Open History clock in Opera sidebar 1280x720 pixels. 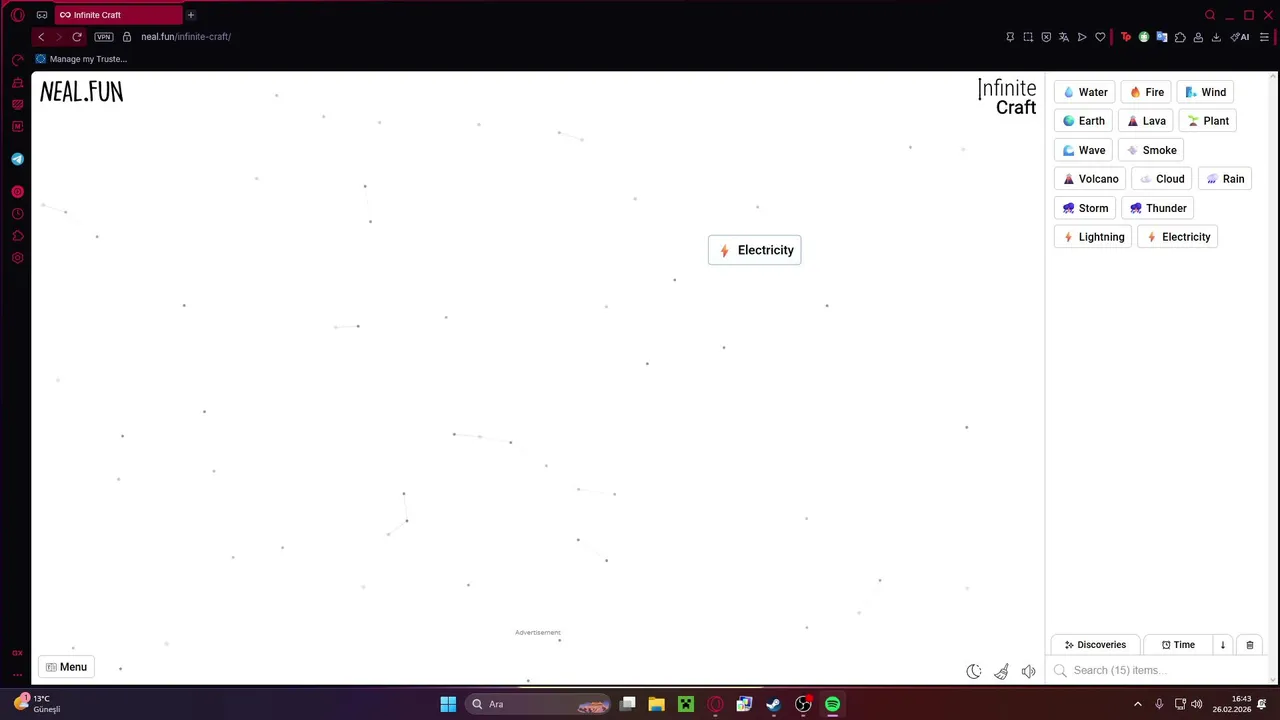(17, 214)
